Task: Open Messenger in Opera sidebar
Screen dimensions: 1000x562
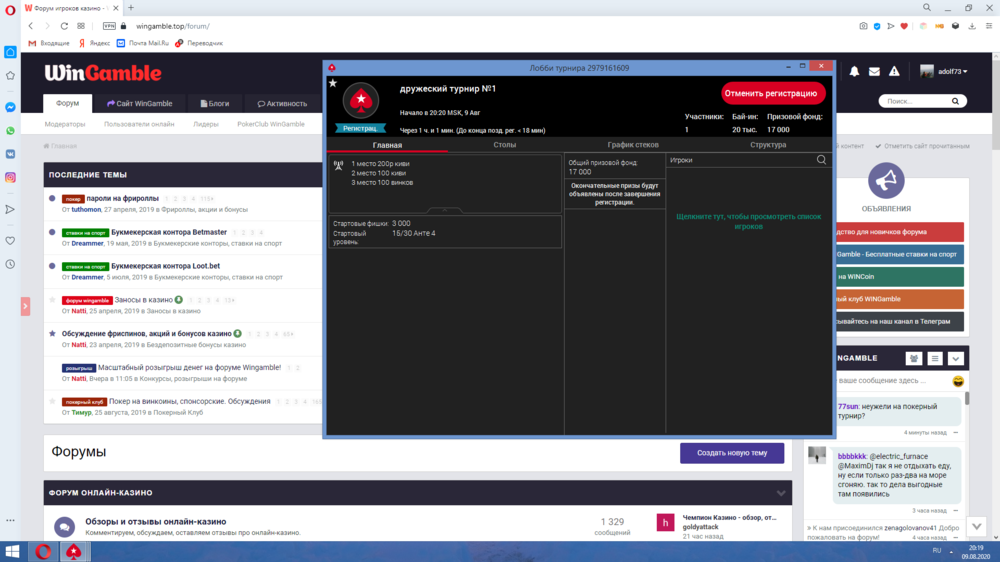Action: (x=10, y=107)
